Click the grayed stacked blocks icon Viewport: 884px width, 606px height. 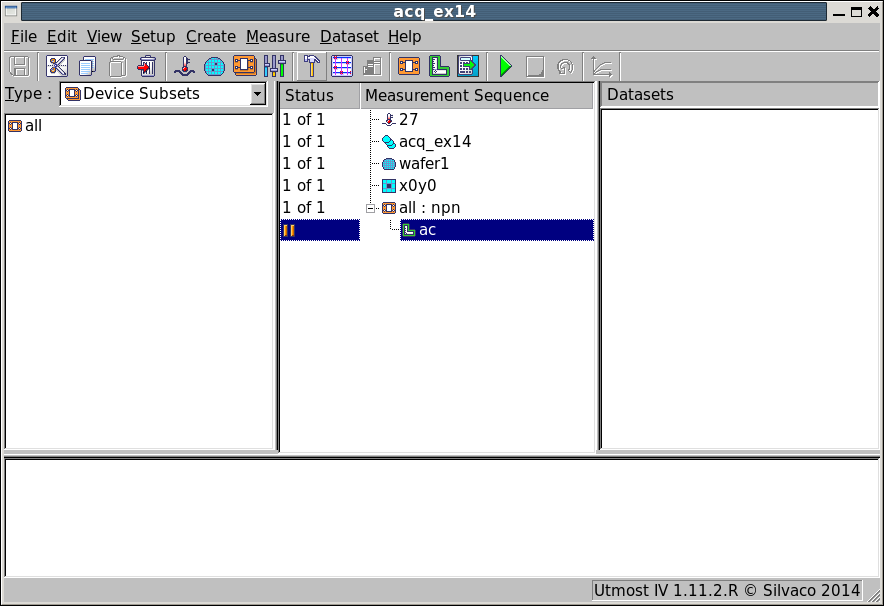pyautogui.click(x=372, y=67)
